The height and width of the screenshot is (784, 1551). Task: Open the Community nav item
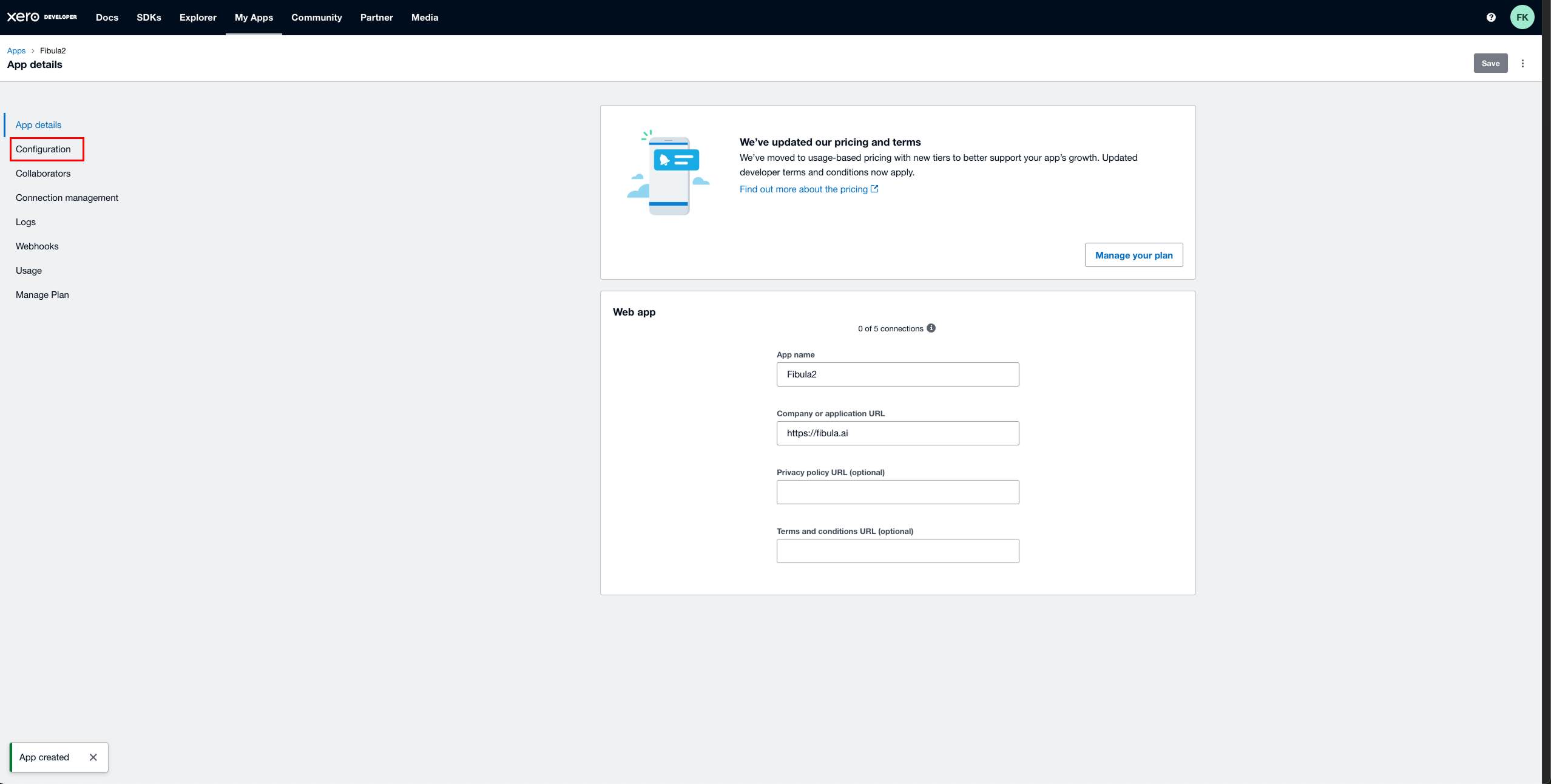317,18
